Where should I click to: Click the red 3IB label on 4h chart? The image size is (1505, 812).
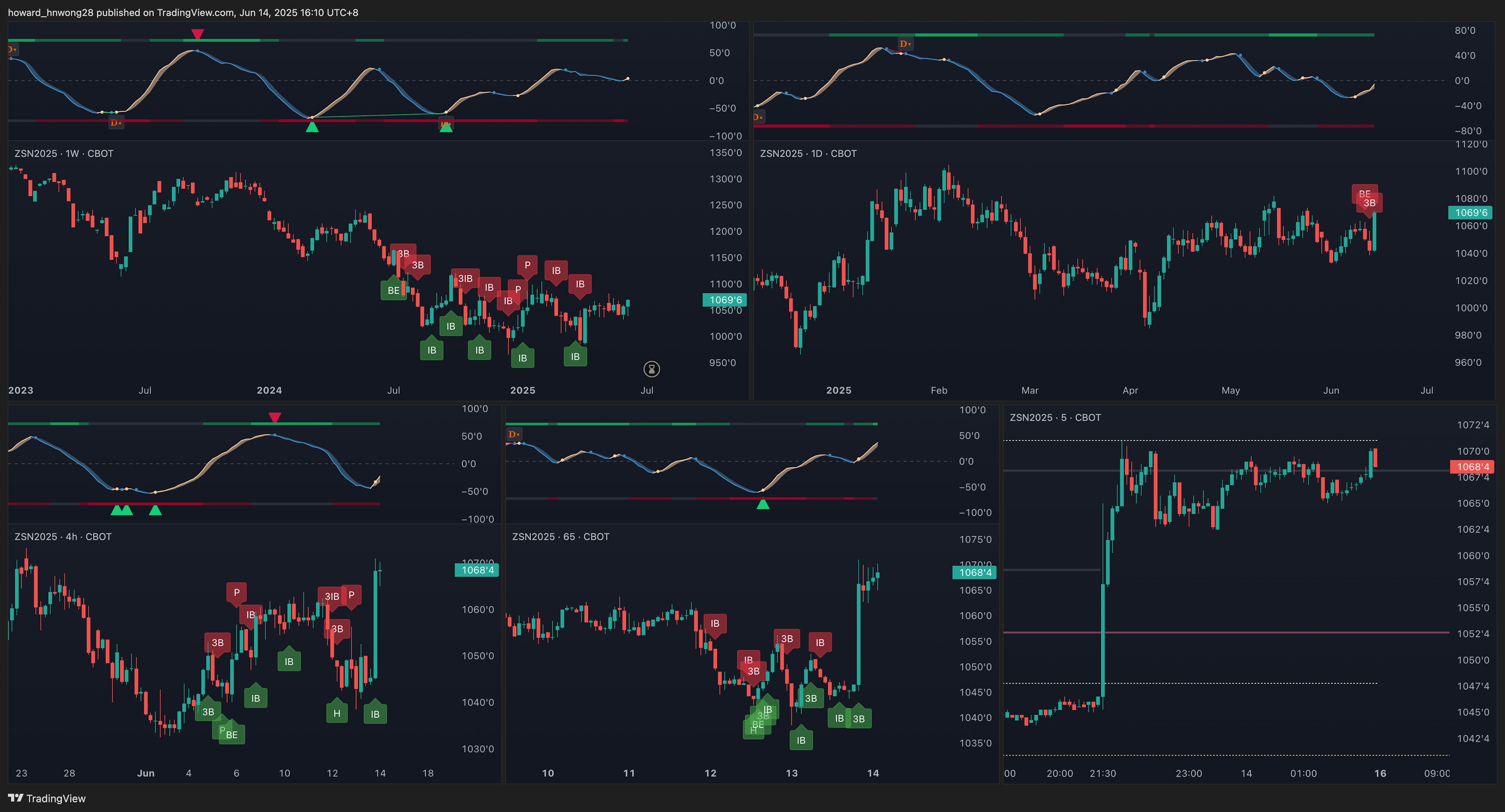pos(331,596)
